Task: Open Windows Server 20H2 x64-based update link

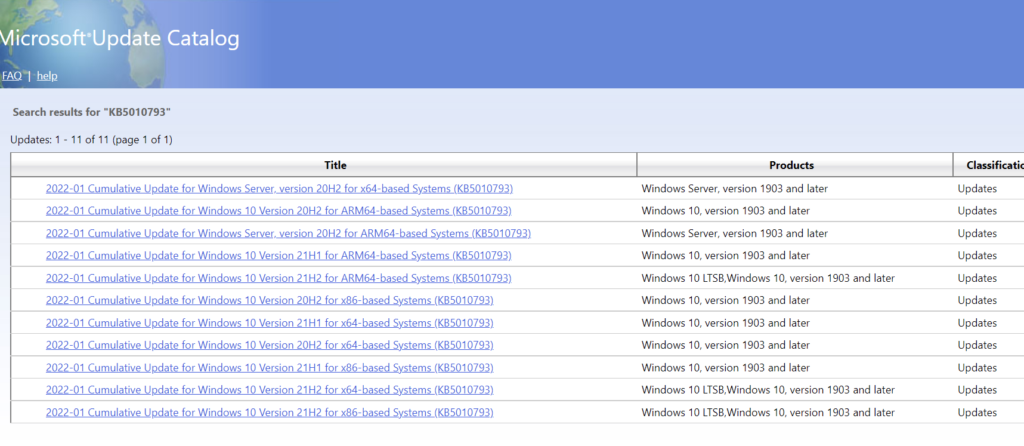Action: (x=279, y=189)
